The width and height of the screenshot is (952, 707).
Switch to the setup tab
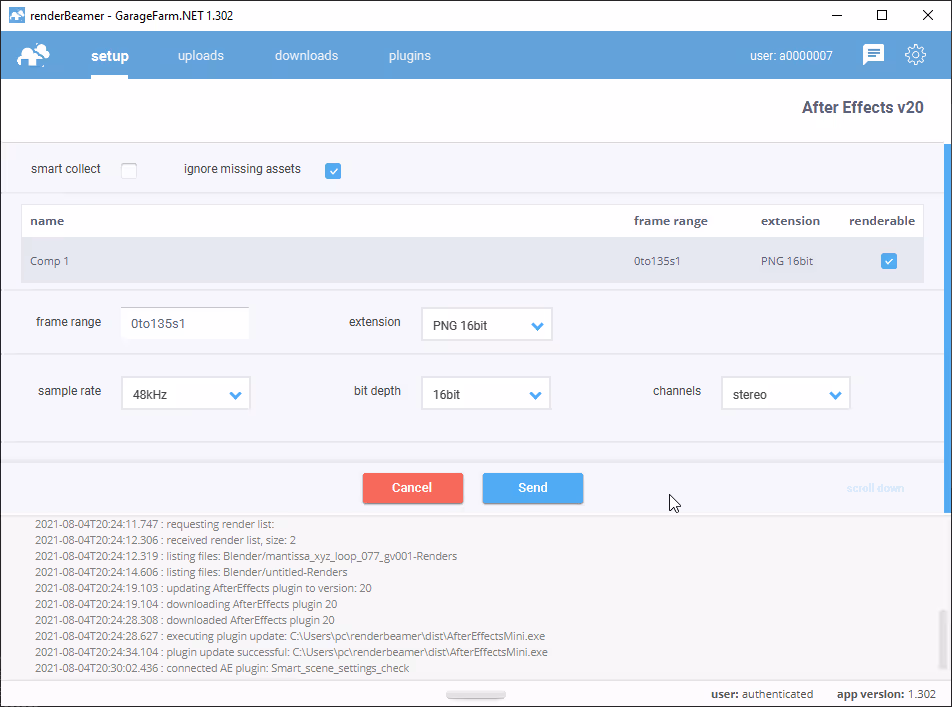(x=110, y=56)
